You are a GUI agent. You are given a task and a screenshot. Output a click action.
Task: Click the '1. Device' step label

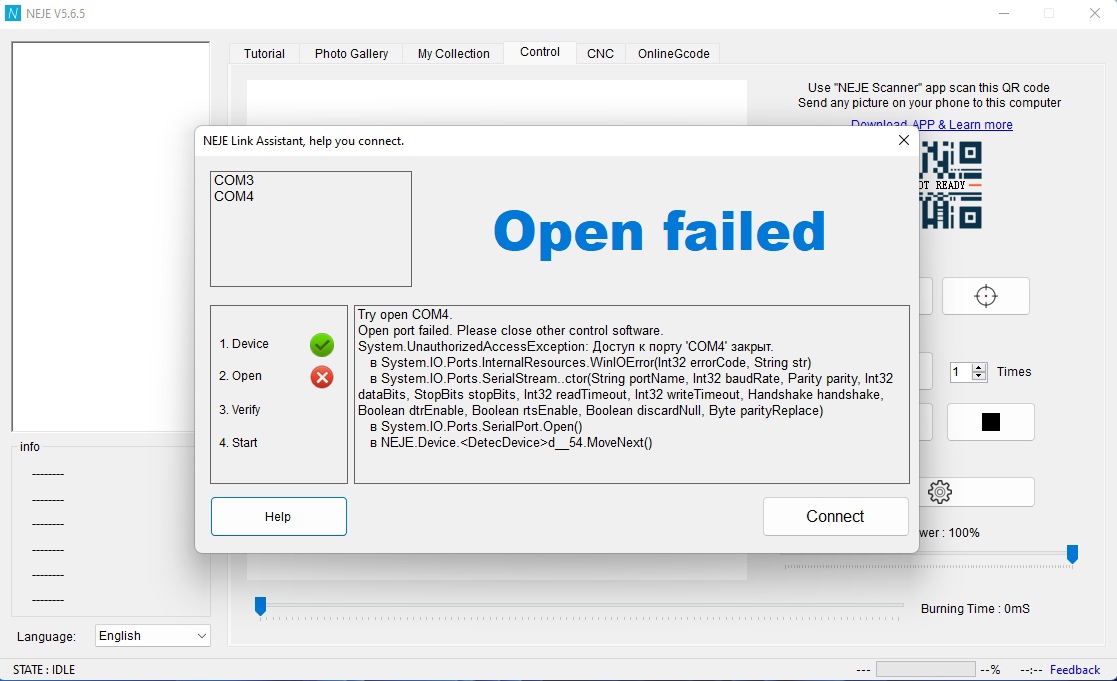click(x=244, y=343)
